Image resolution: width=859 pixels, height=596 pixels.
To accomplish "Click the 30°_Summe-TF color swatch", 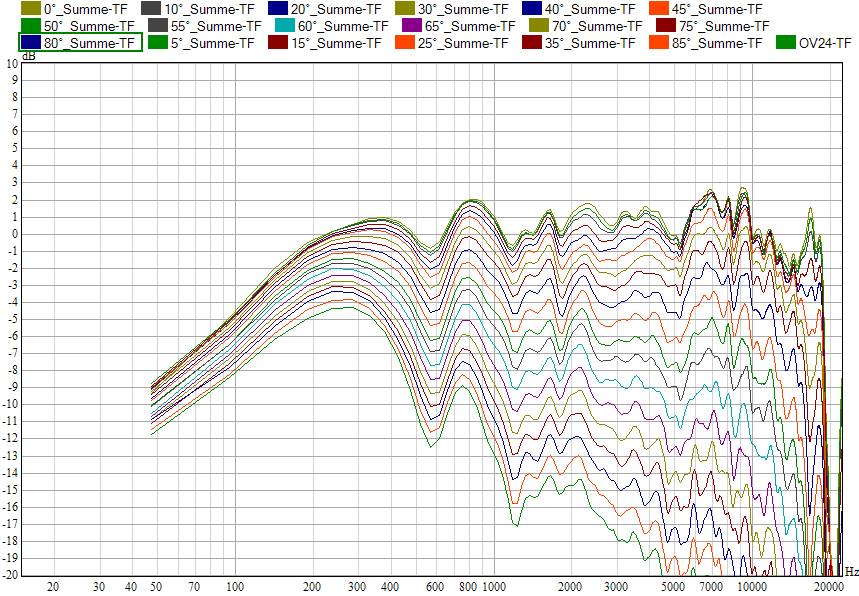I will 405,9.
